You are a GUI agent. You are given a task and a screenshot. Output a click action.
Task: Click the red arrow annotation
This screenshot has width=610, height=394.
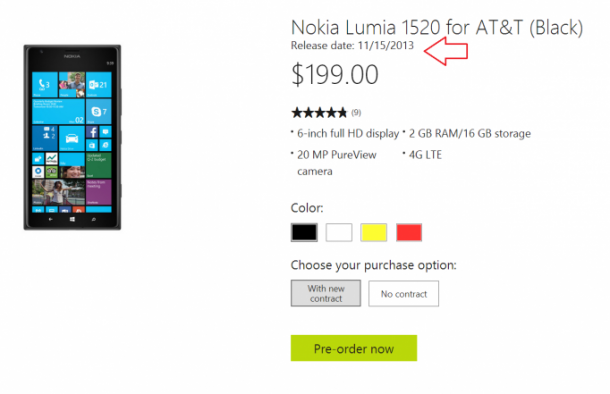pos(446,51)
